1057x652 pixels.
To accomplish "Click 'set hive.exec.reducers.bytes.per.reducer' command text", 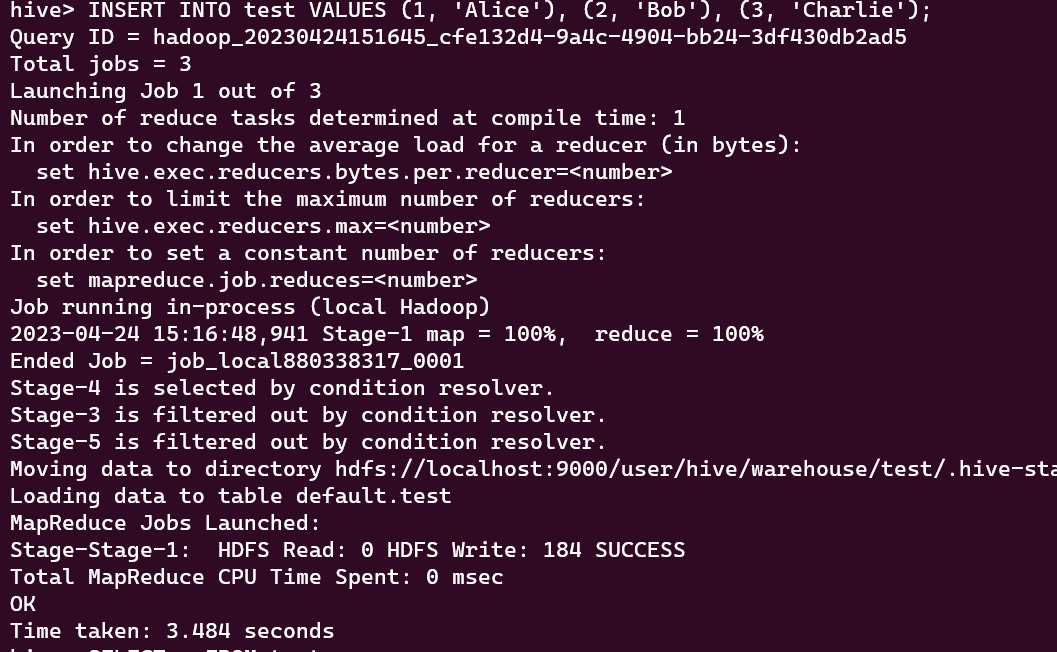I will [x=354, y=173].
